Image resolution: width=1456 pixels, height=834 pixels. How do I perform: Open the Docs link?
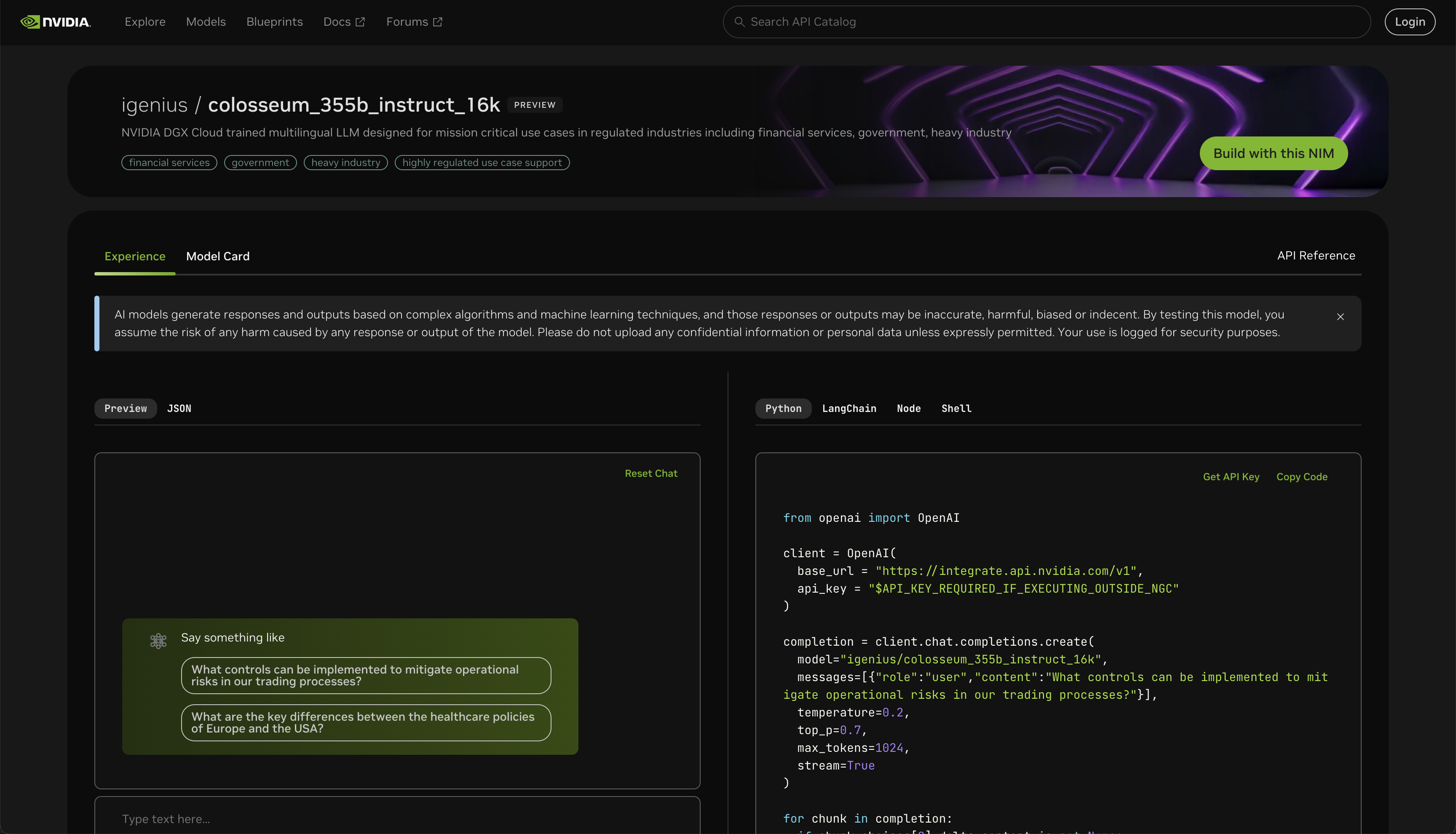(x=344, y=22)
